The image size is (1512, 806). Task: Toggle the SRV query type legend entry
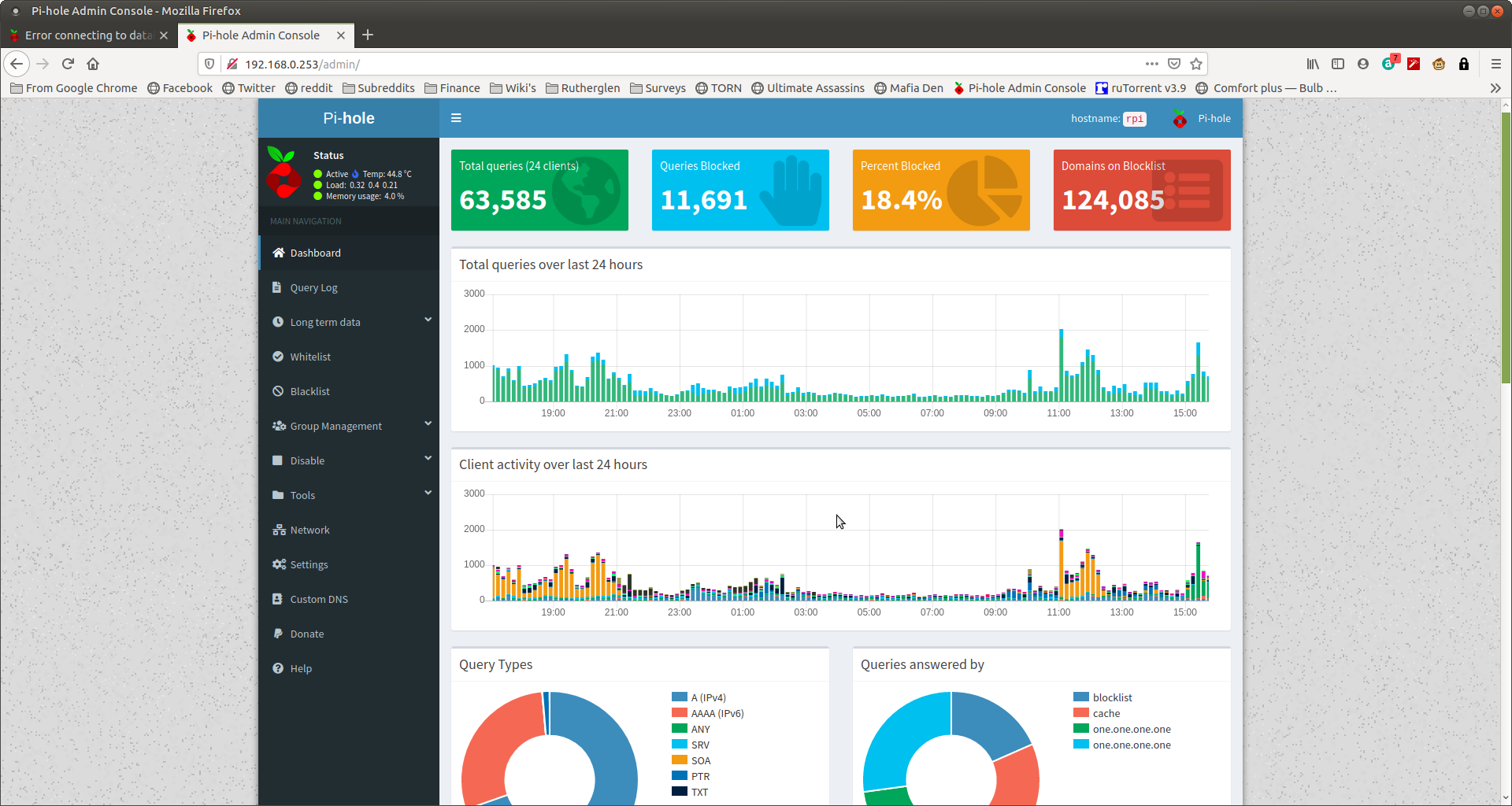[x=691, y=745]
